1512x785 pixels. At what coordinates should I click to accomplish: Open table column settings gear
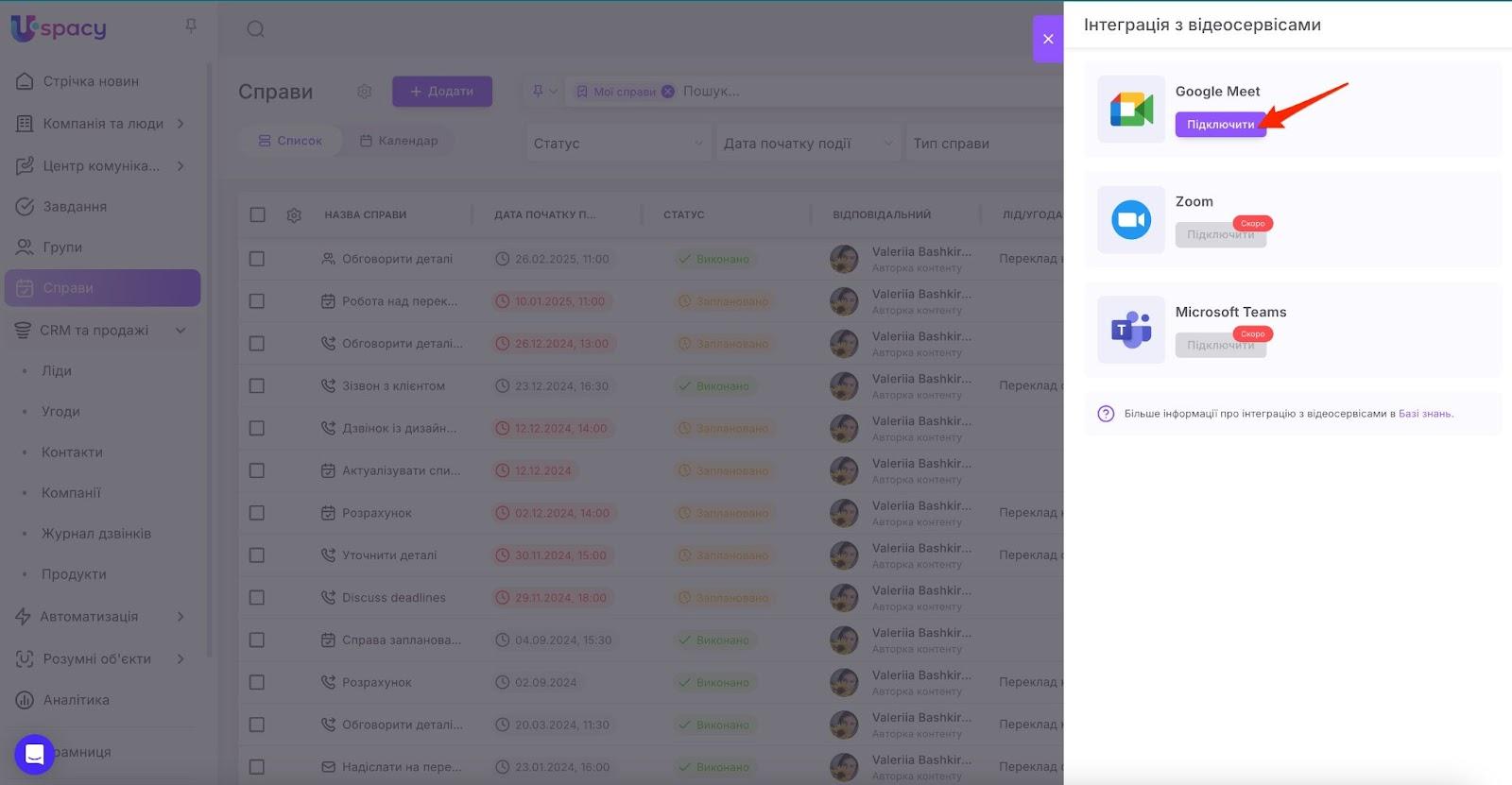pos(294,215)
